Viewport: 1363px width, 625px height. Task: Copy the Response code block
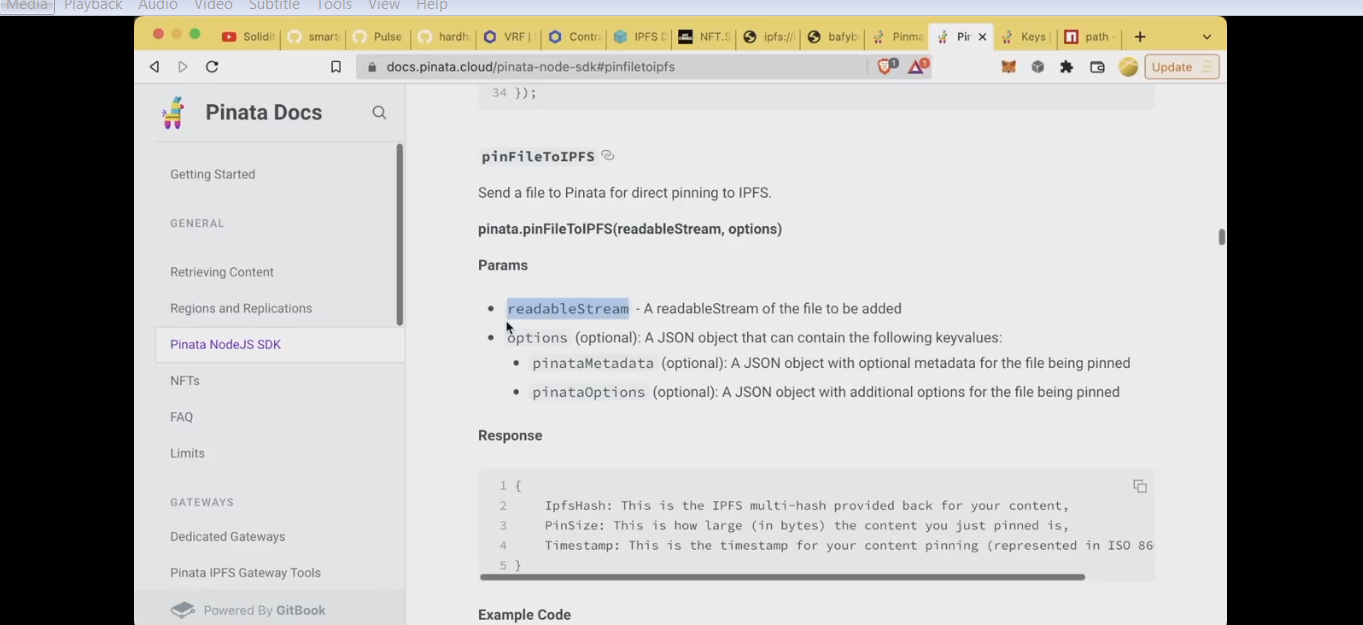(x=1139, y=486)
